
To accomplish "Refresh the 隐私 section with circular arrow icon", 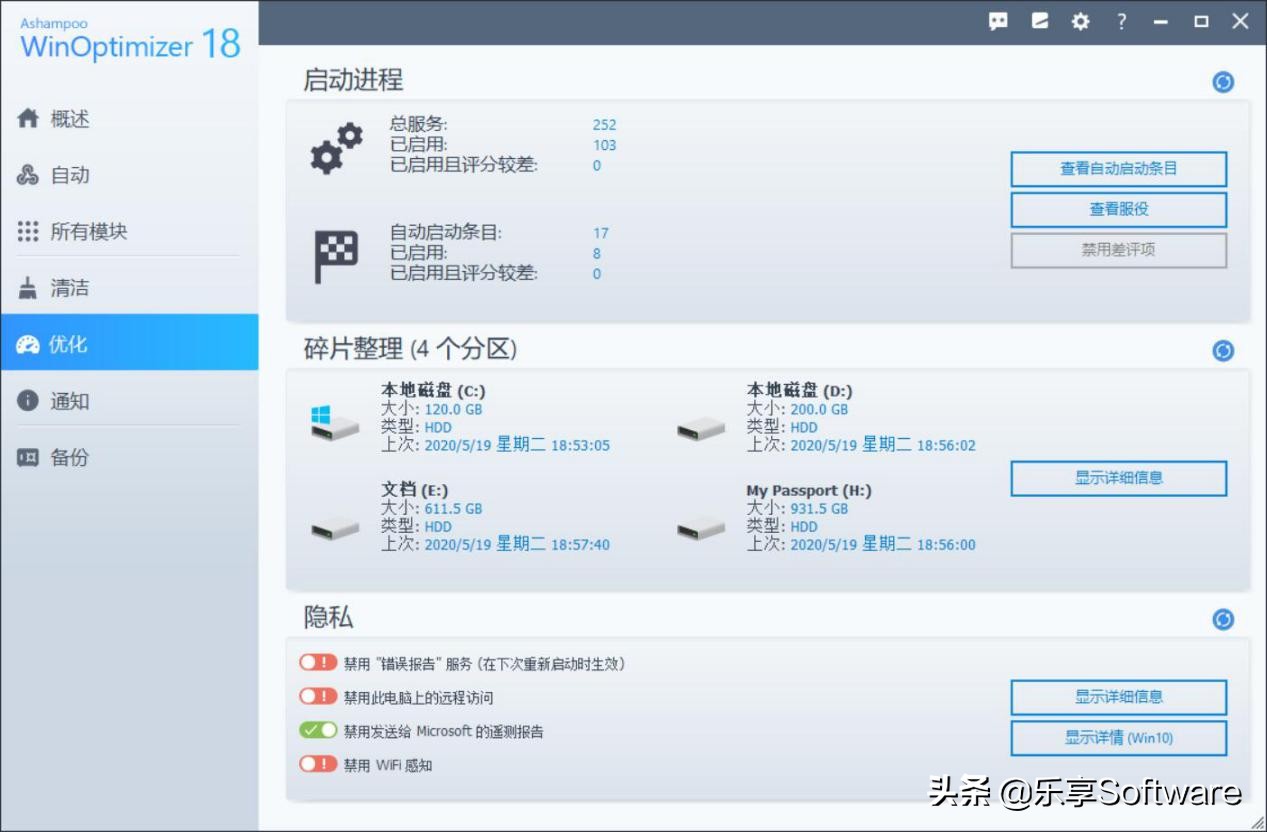I will pos(1222,619).
